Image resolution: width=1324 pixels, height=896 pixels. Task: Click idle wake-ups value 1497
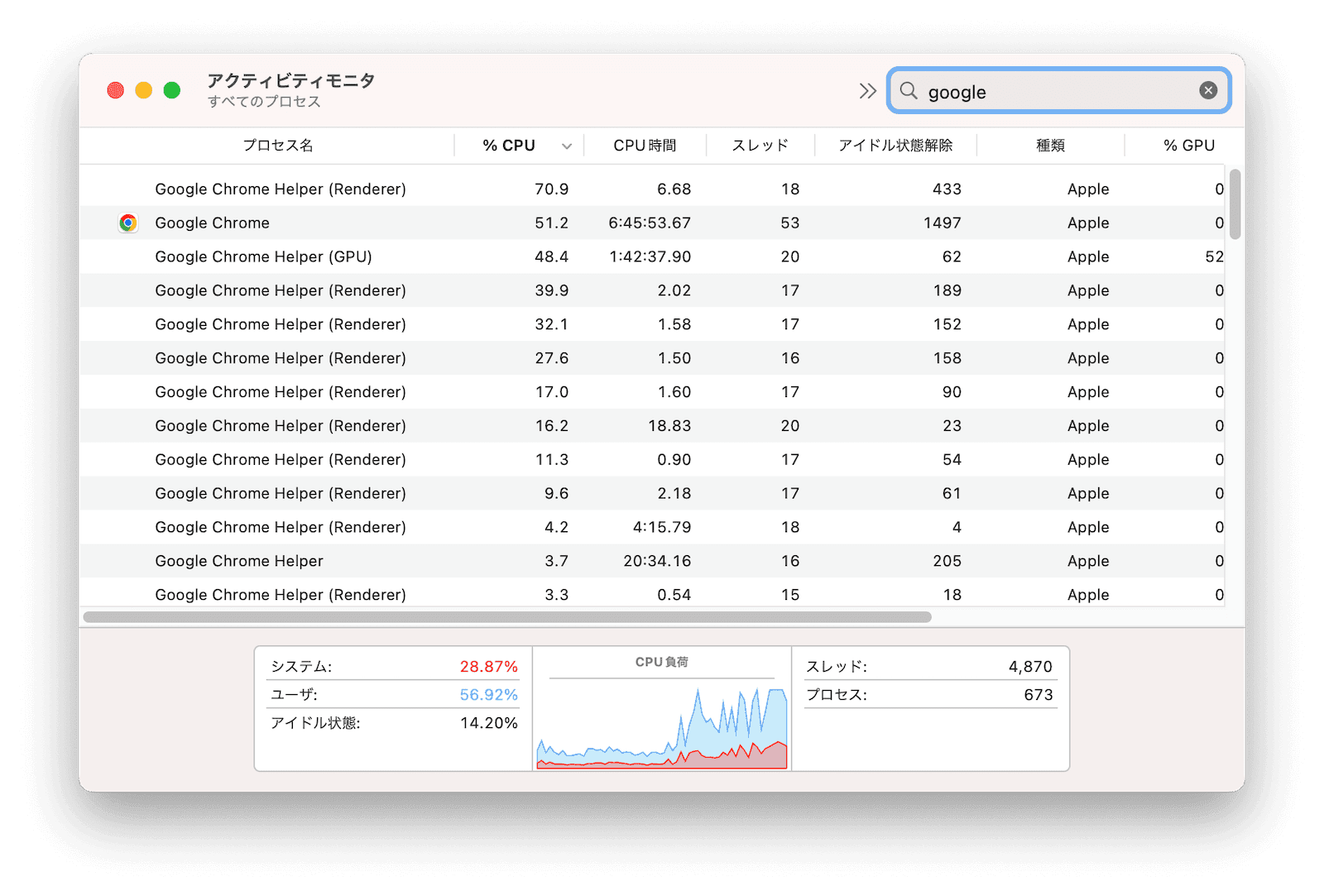tap(943, 223)
